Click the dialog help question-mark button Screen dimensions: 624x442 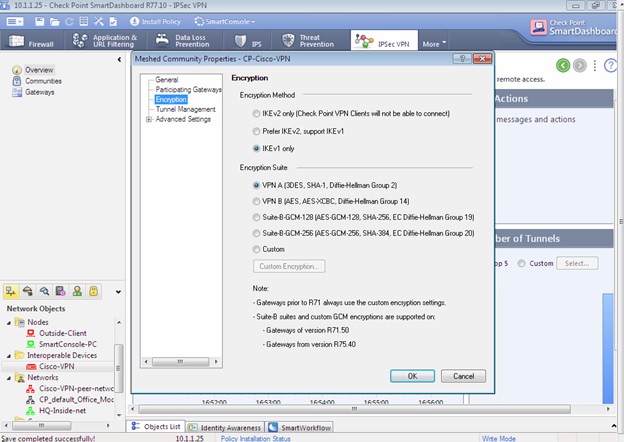coord(462,58)
